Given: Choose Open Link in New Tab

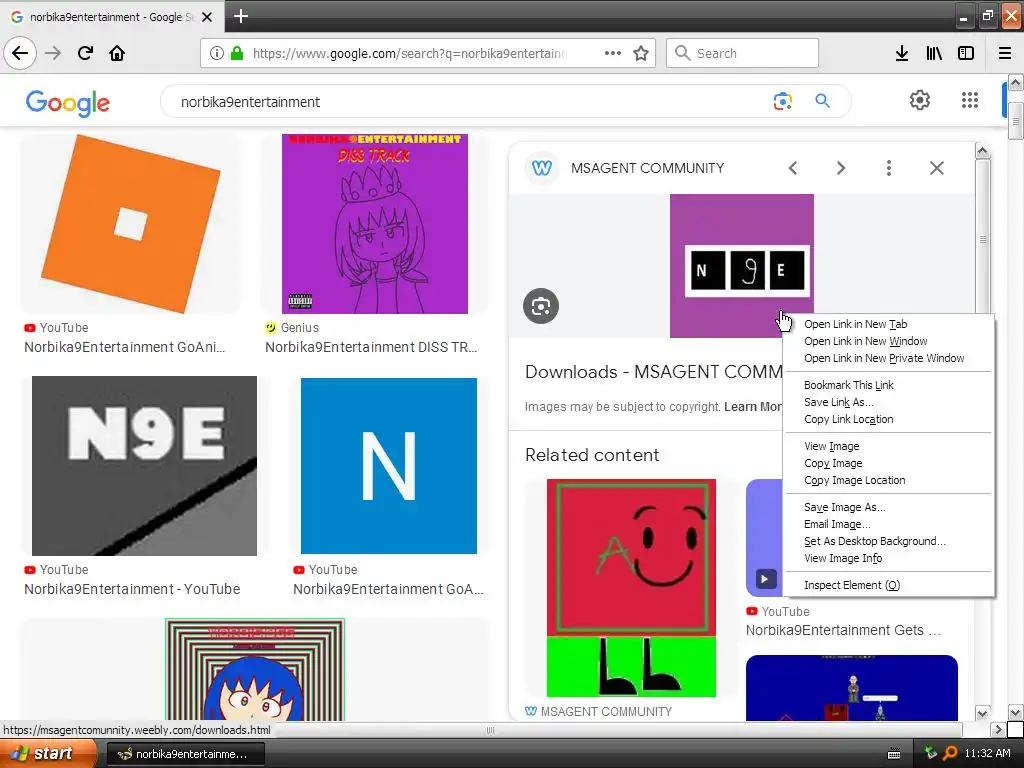Looking at the screenshot, I should point(856,324).
